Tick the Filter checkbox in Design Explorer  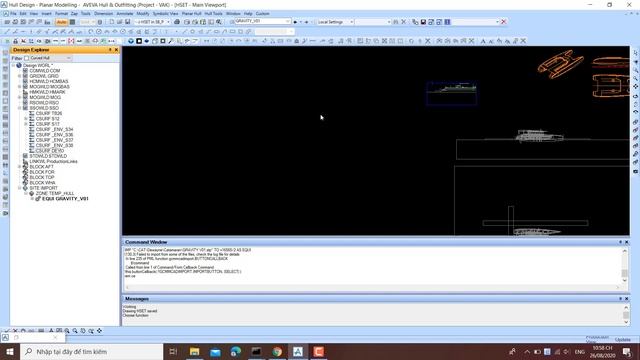27,58
